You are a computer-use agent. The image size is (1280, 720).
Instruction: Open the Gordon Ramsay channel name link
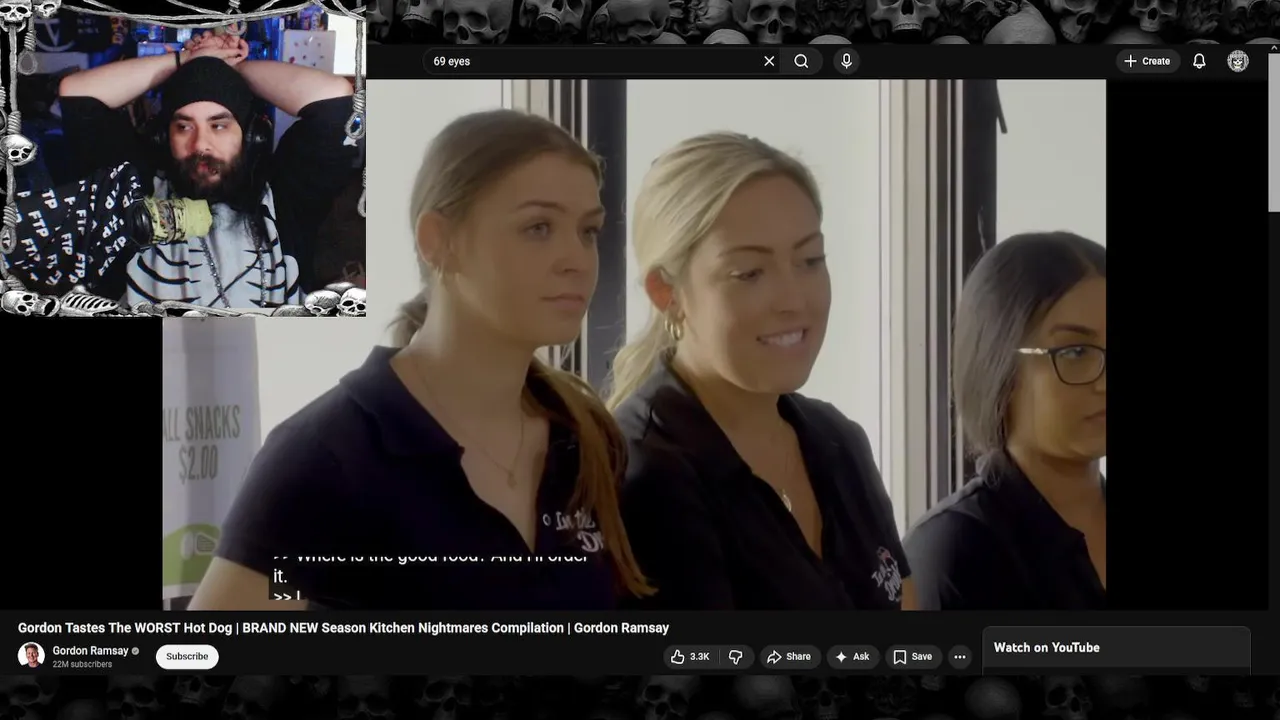click(x=90, y=651)
